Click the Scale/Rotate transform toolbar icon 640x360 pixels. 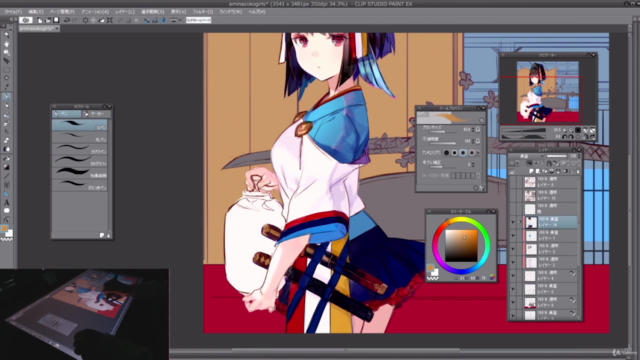(x=110, y=20)
